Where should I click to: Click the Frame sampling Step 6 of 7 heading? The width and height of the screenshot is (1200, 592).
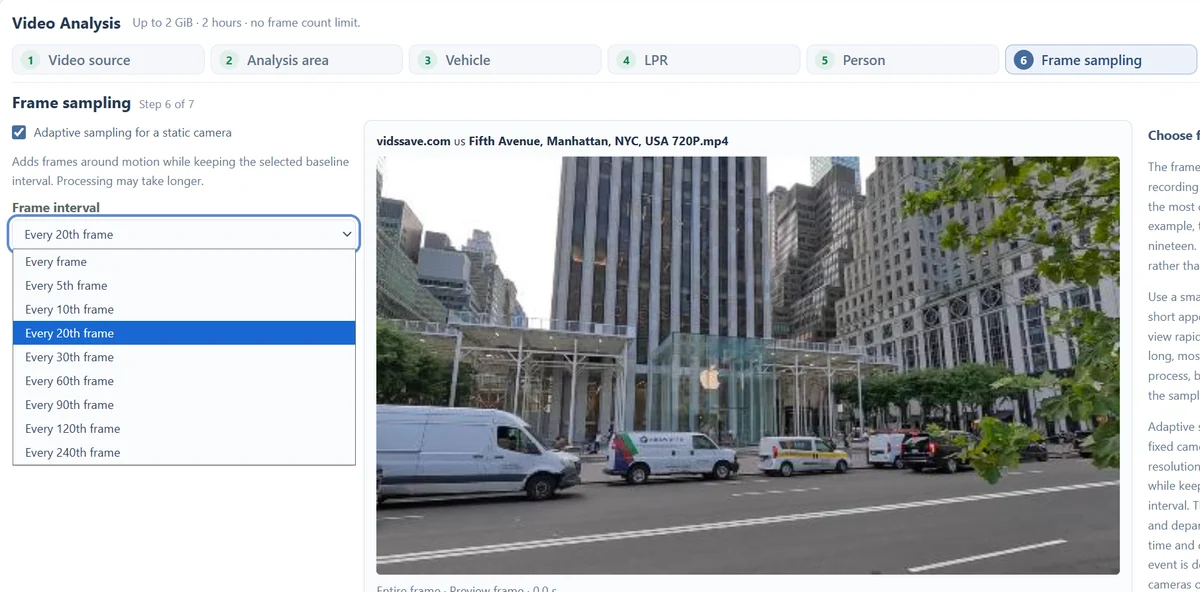point(103,103)
